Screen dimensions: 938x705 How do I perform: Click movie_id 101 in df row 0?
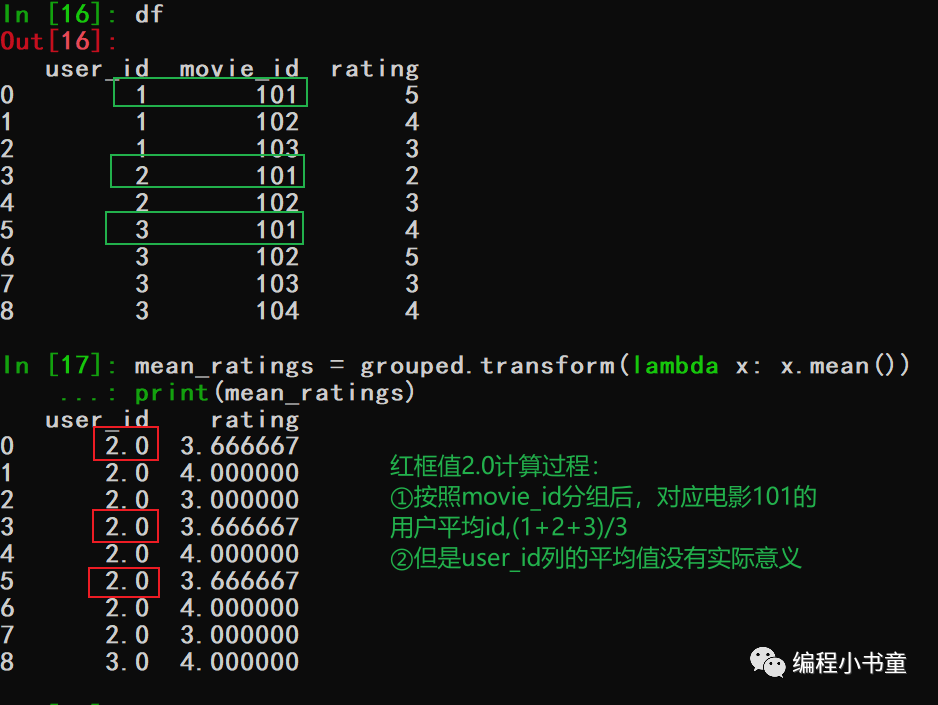click(277, 94)
